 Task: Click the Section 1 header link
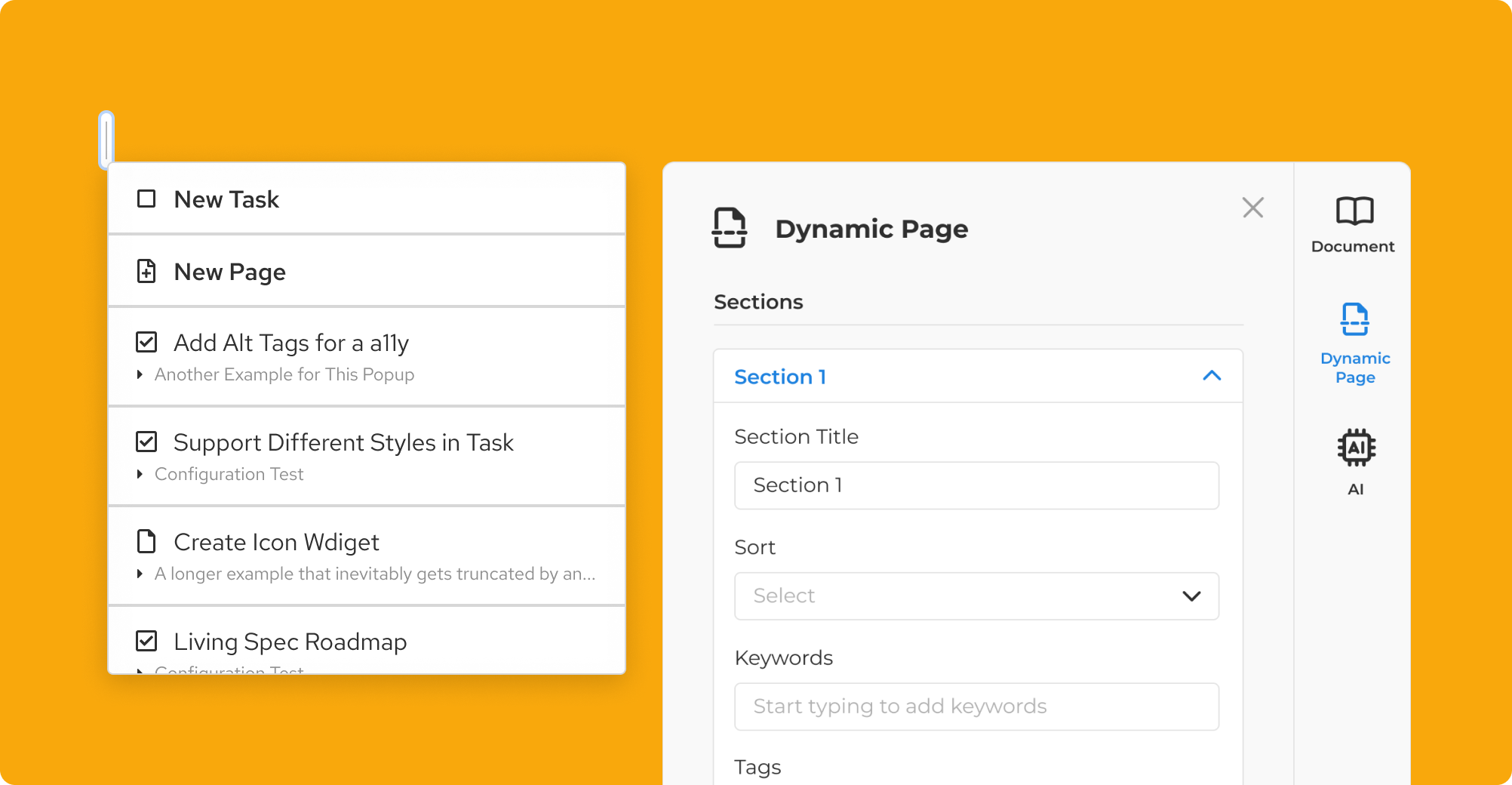point(780,377)
